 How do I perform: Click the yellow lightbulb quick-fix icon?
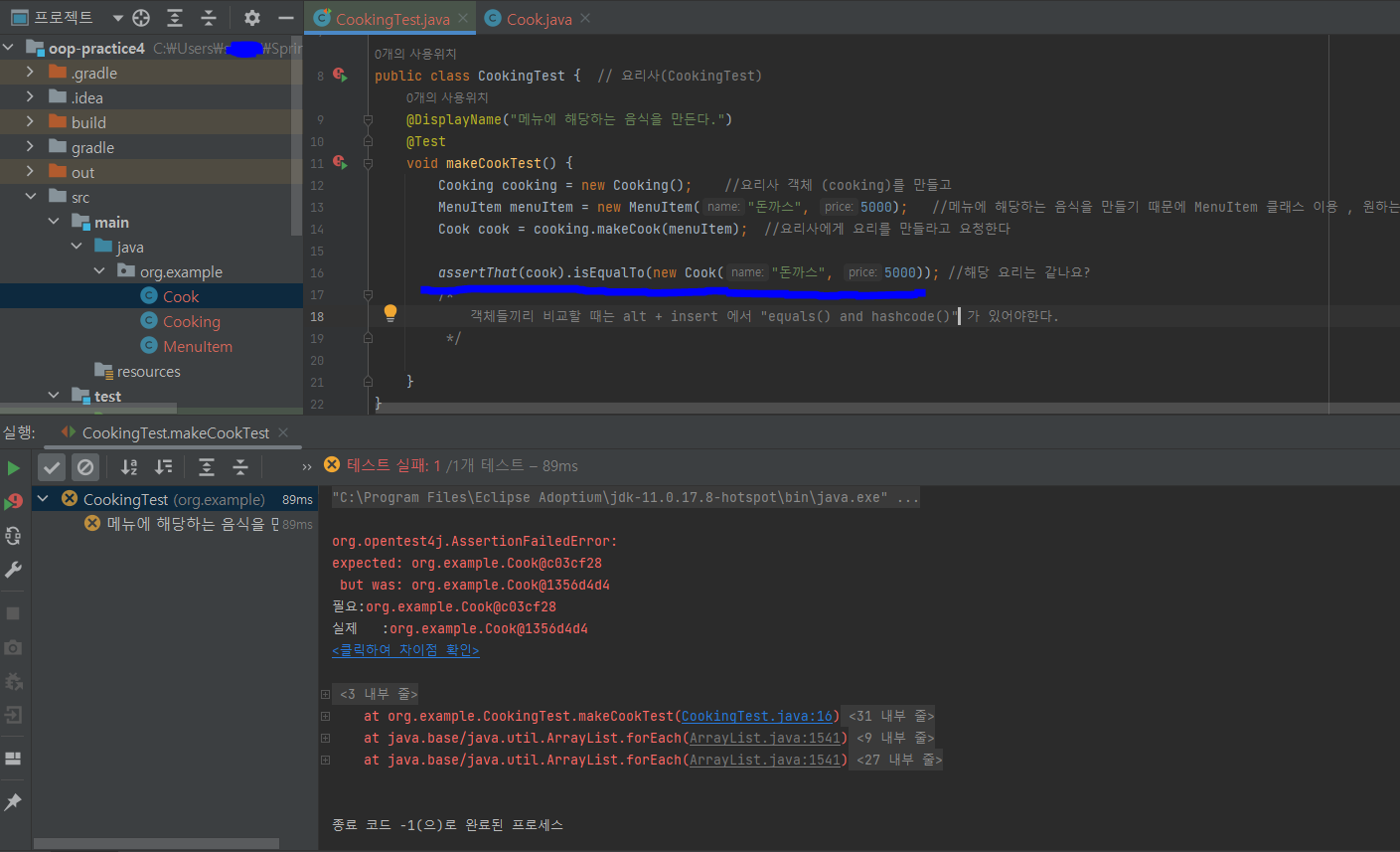[390, 313]
